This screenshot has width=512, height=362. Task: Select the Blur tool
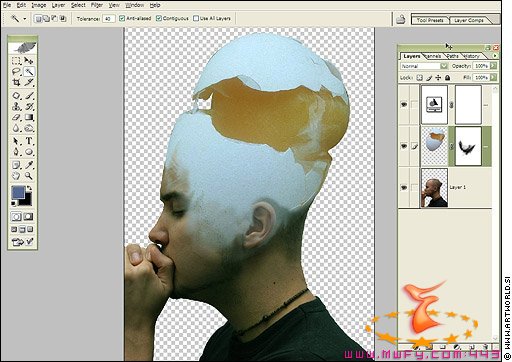[x=16, y=128]
